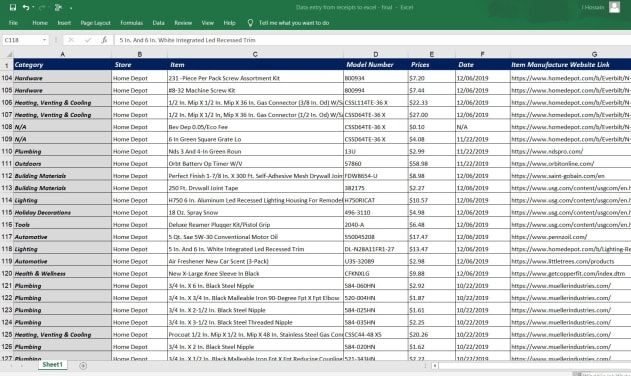Click the price cell $22.33
This screenshot has width=631, height=376.
[431, 103]
